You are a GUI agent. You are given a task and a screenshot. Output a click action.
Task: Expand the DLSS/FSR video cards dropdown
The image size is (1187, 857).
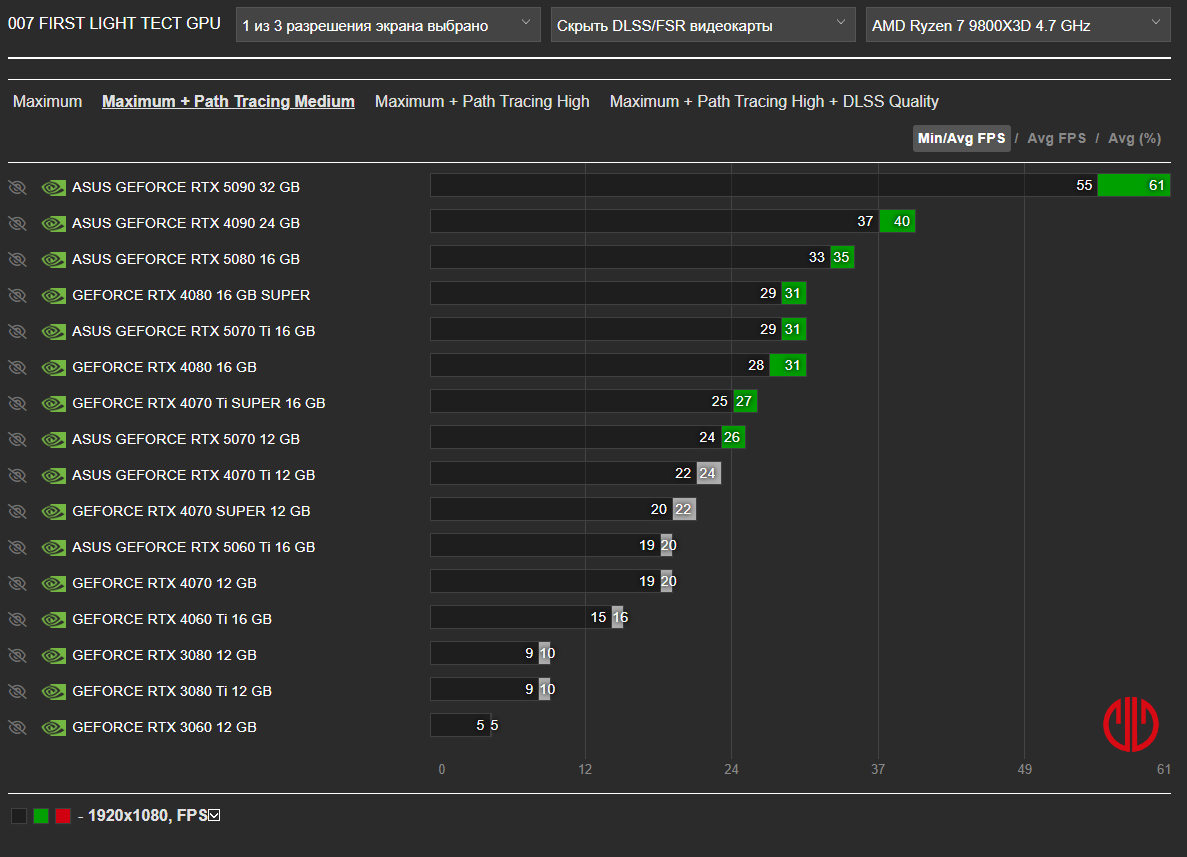click(x=703, y=25)
